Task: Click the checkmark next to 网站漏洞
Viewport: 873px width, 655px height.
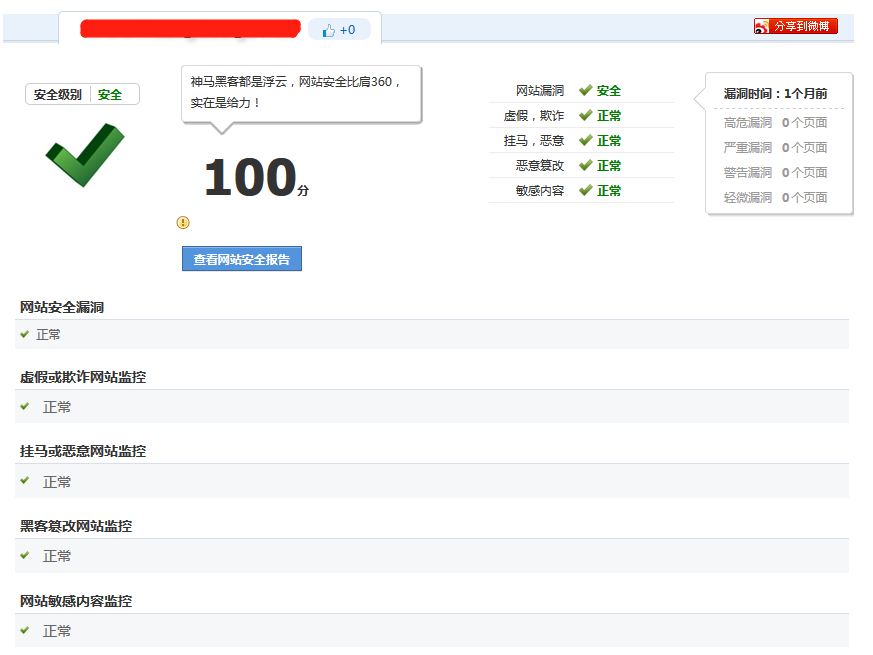Action: coord(585,90)
